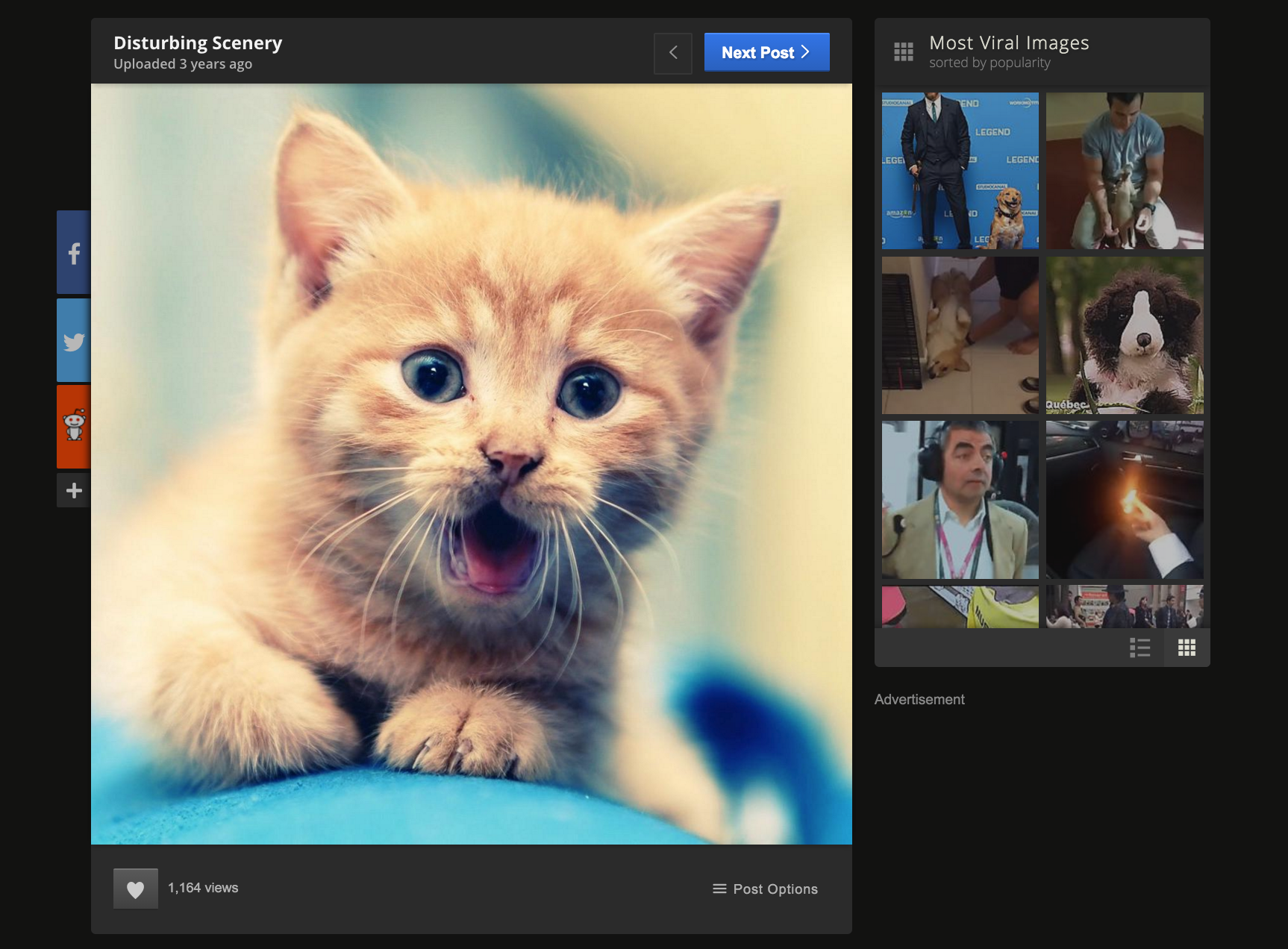This screenshot has width=1288, height=949.
Task: Open man kneeling with cat thumbnail
Action: point(1125,171)
